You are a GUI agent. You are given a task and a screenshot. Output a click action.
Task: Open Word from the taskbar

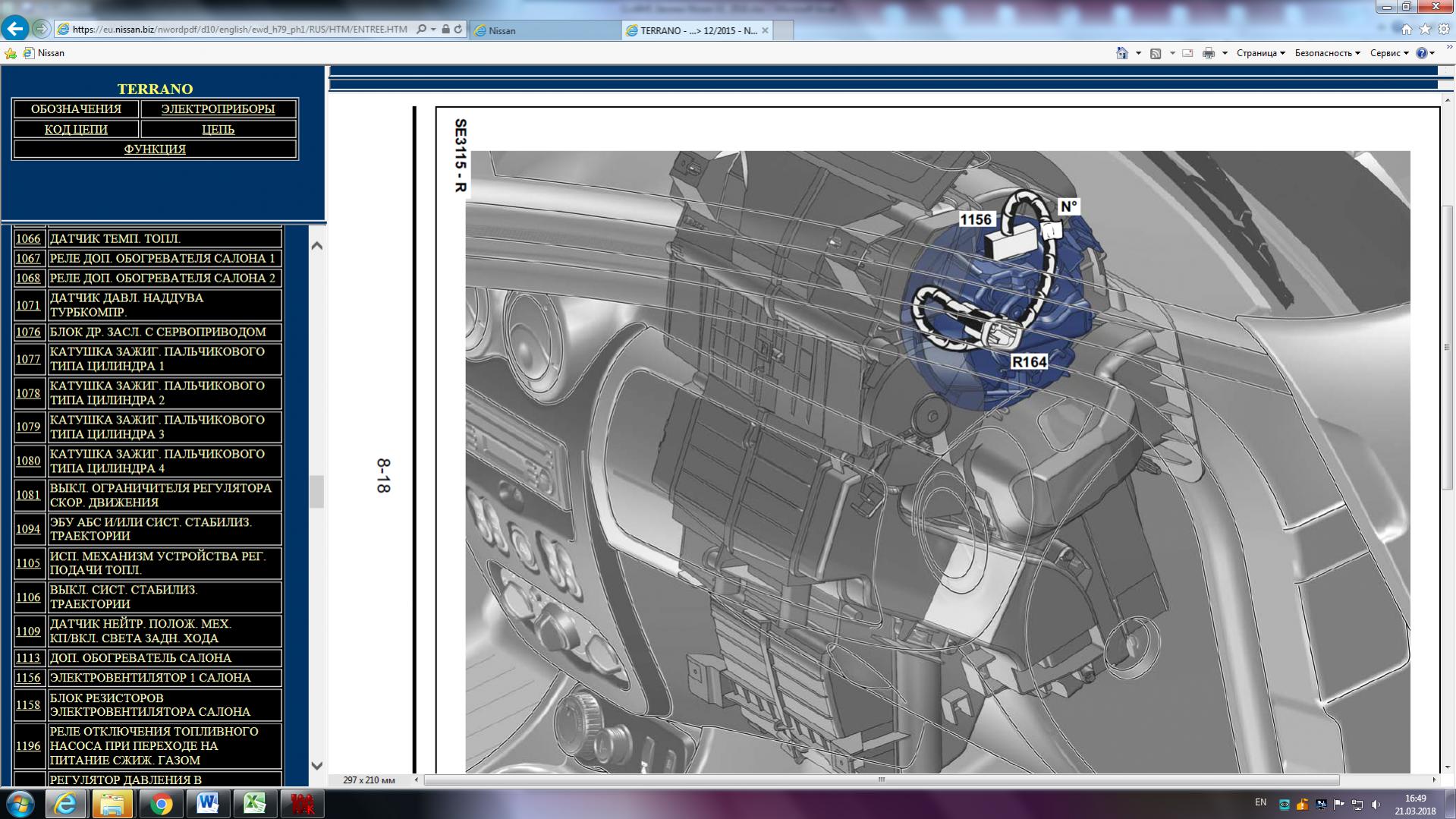click(x=207, y=804)
